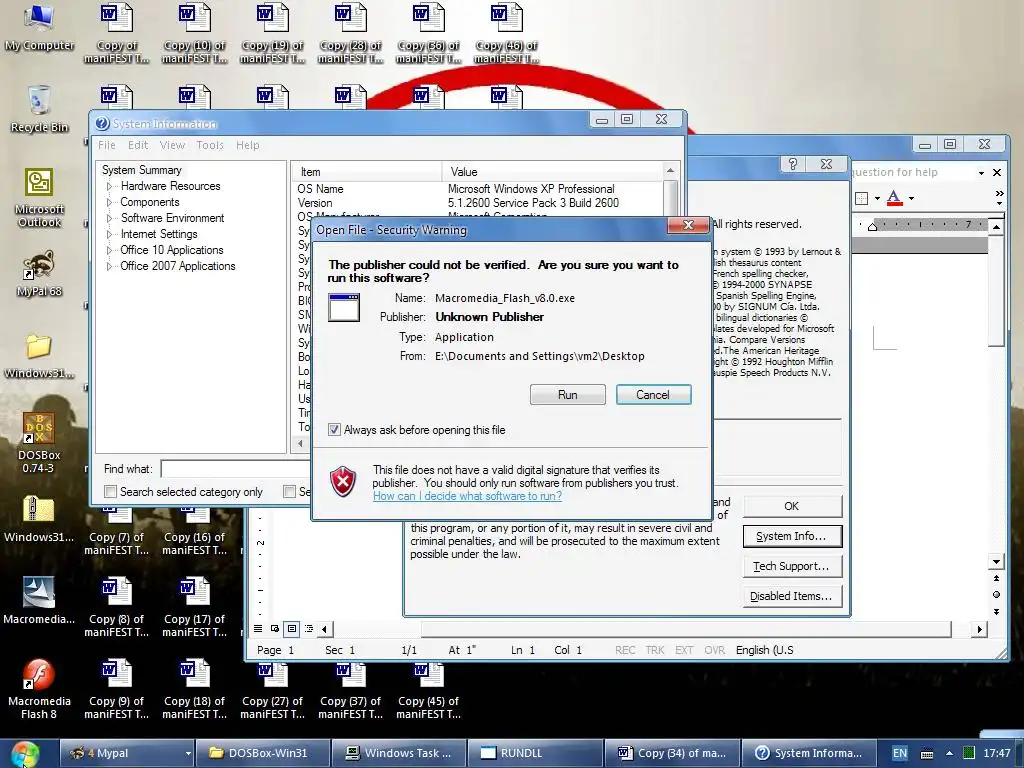Open Copy (10) of maniFEST document
The height and width of the screenshot is (768, 1024).
pyautogui.click(x=194, y=33)
